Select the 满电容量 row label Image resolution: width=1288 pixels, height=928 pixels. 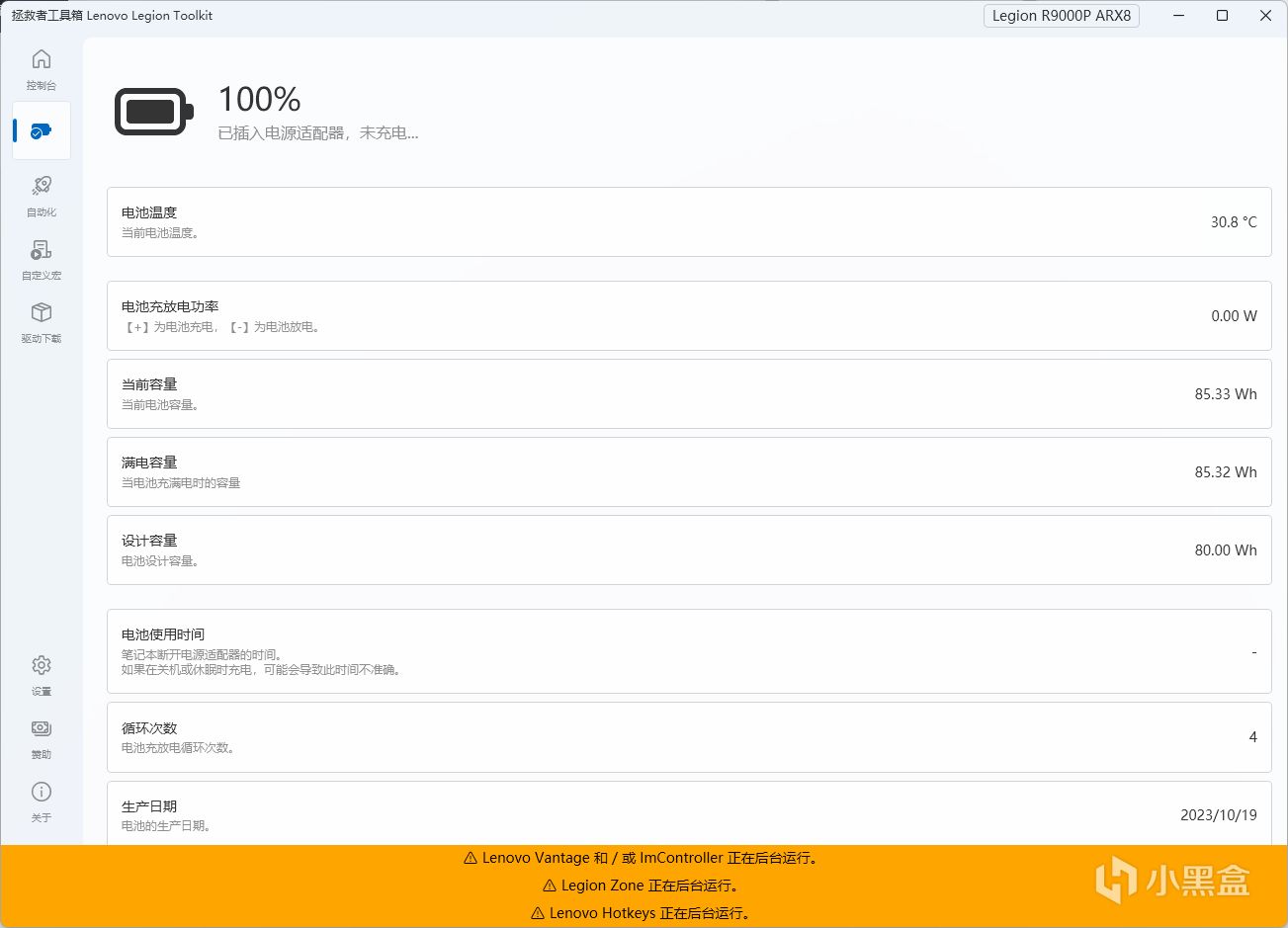149,463
